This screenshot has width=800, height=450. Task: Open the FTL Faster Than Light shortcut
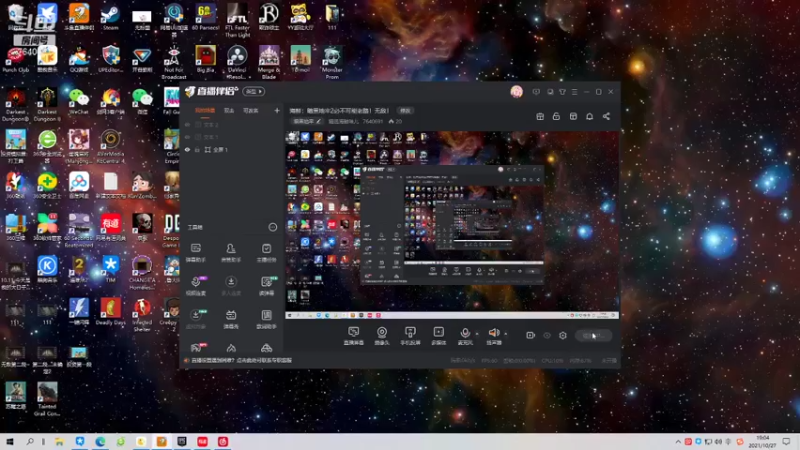237,20
